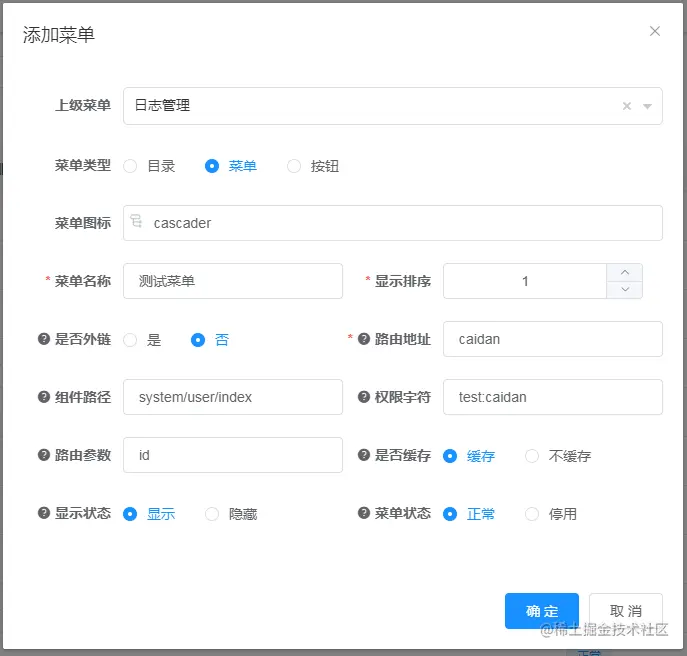This screenshot has width=687, height=656.
Task: Click the help icon next to 路由地址
Action: (364, 339)
